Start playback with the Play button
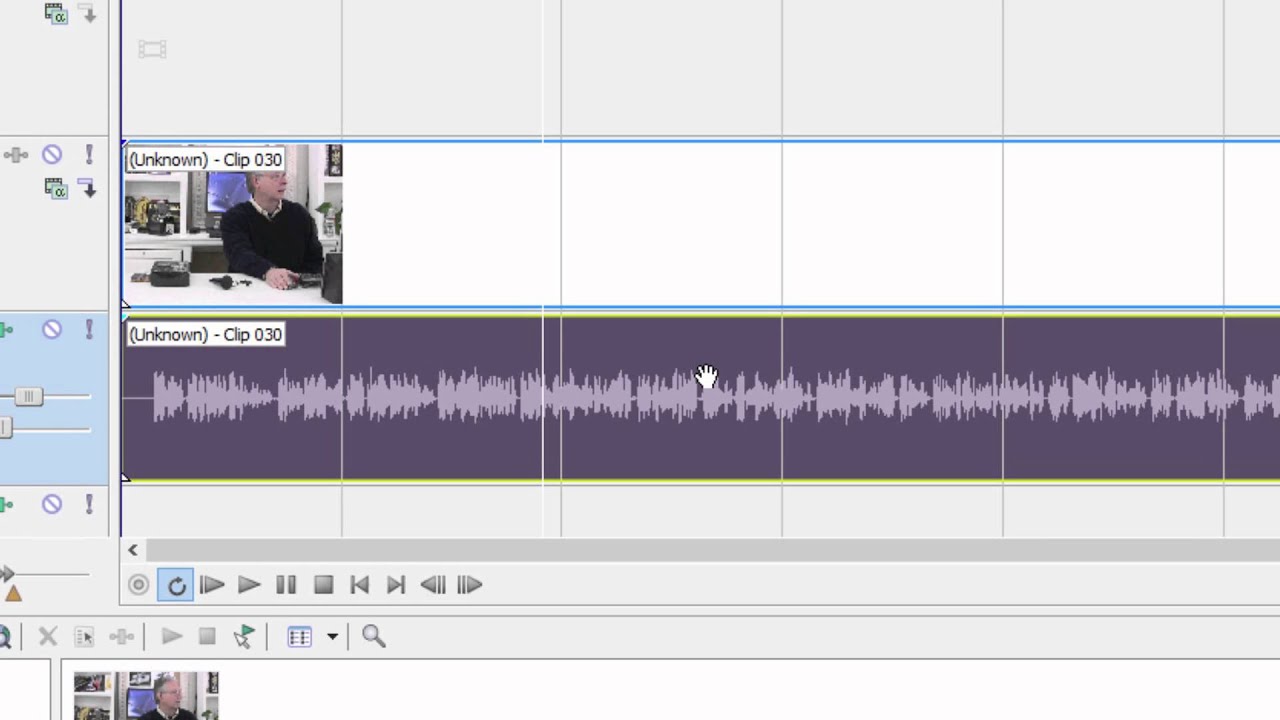Image resolution: width=1280 pixels, height=720 pixels. tap(249, 585)
